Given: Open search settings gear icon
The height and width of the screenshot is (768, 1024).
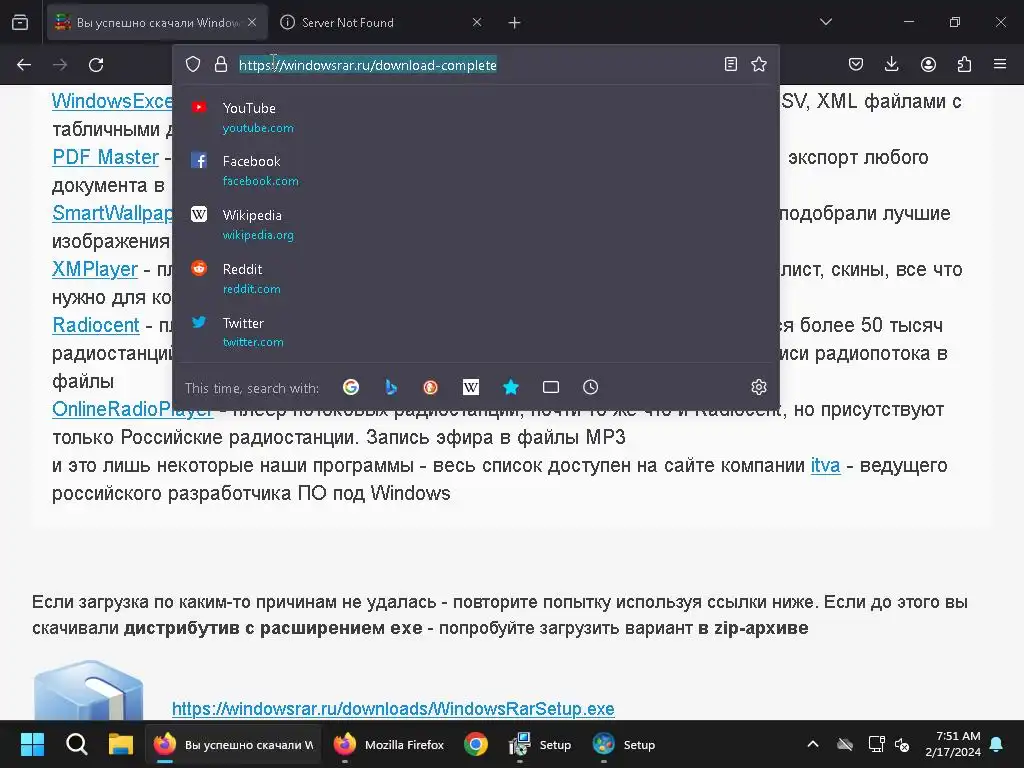Looking at the screenshot, I should 759,387.
